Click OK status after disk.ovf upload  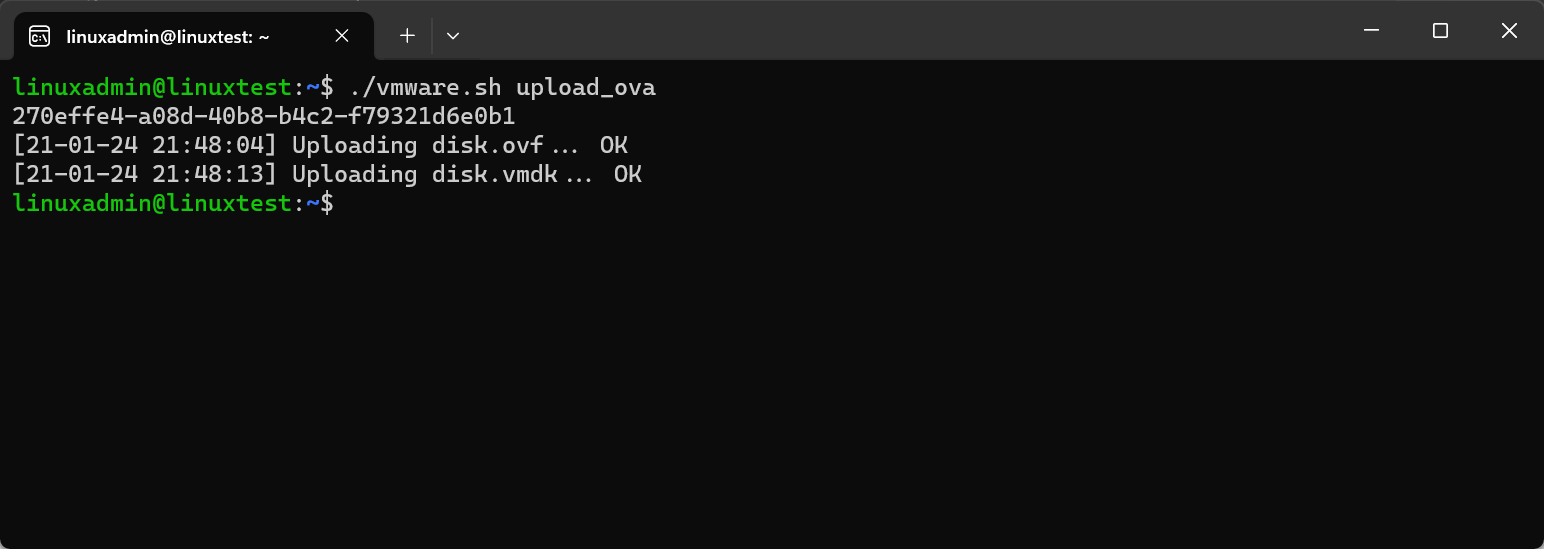pos(613,145)
